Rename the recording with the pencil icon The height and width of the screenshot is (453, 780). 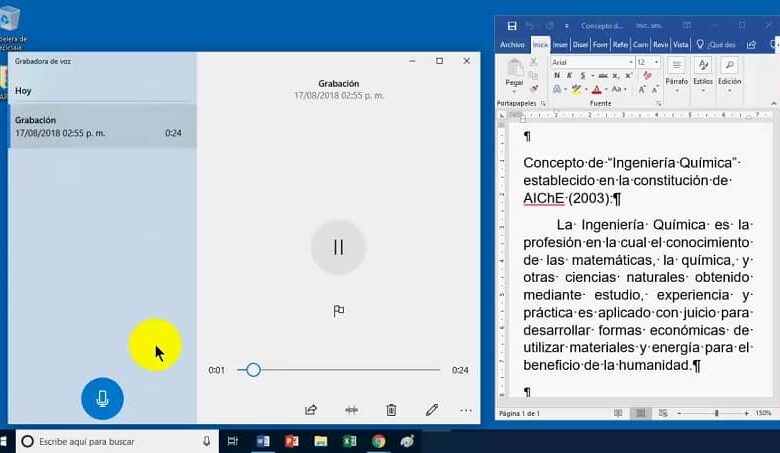[x=432, y=410]
